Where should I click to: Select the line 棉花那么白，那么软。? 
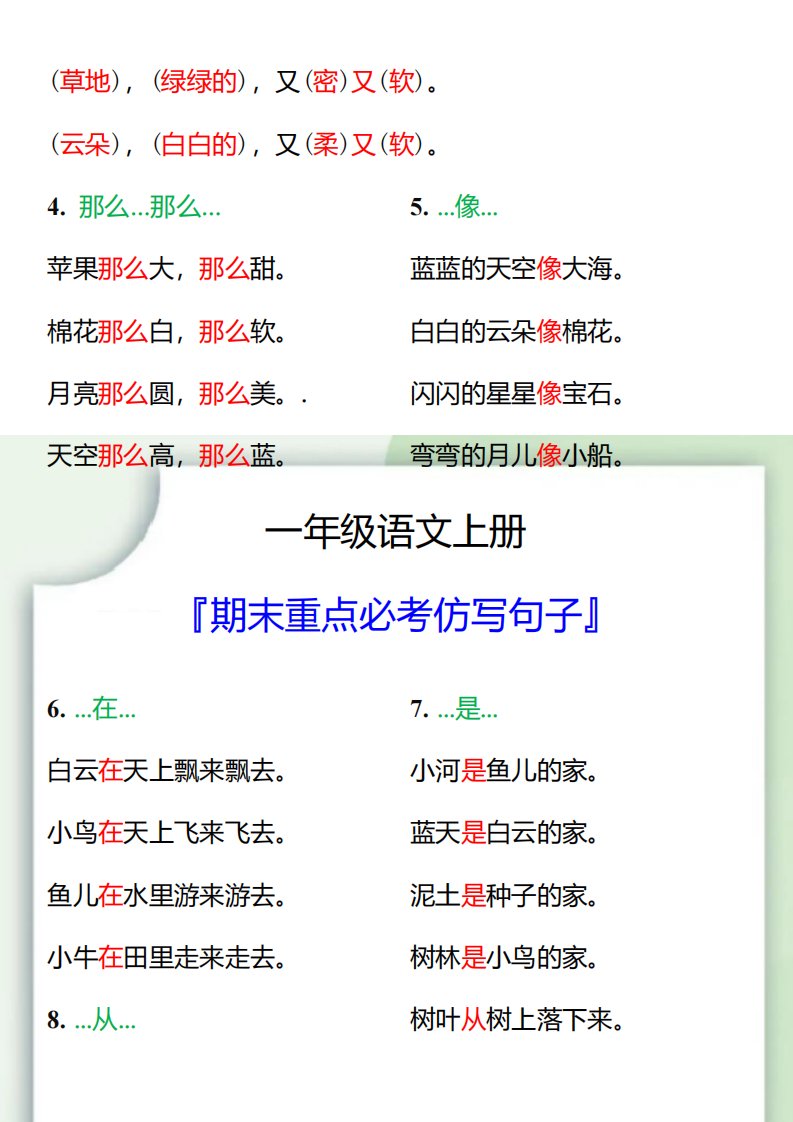pyautogui.click(x=167, y=332)
